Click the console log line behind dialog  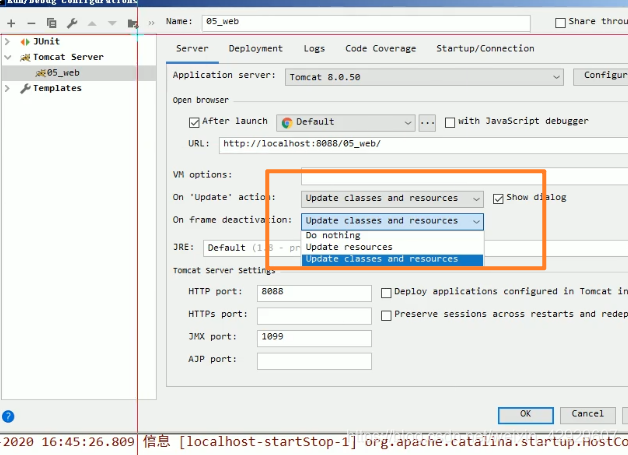[314, 442]
